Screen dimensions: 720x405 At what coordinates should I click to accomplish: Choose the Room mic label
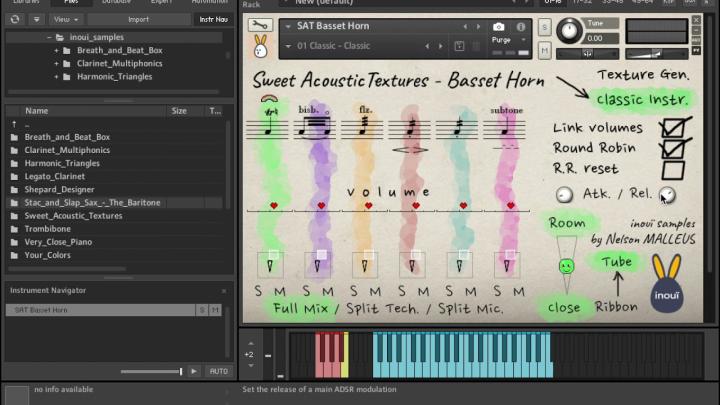click(567, 223)
